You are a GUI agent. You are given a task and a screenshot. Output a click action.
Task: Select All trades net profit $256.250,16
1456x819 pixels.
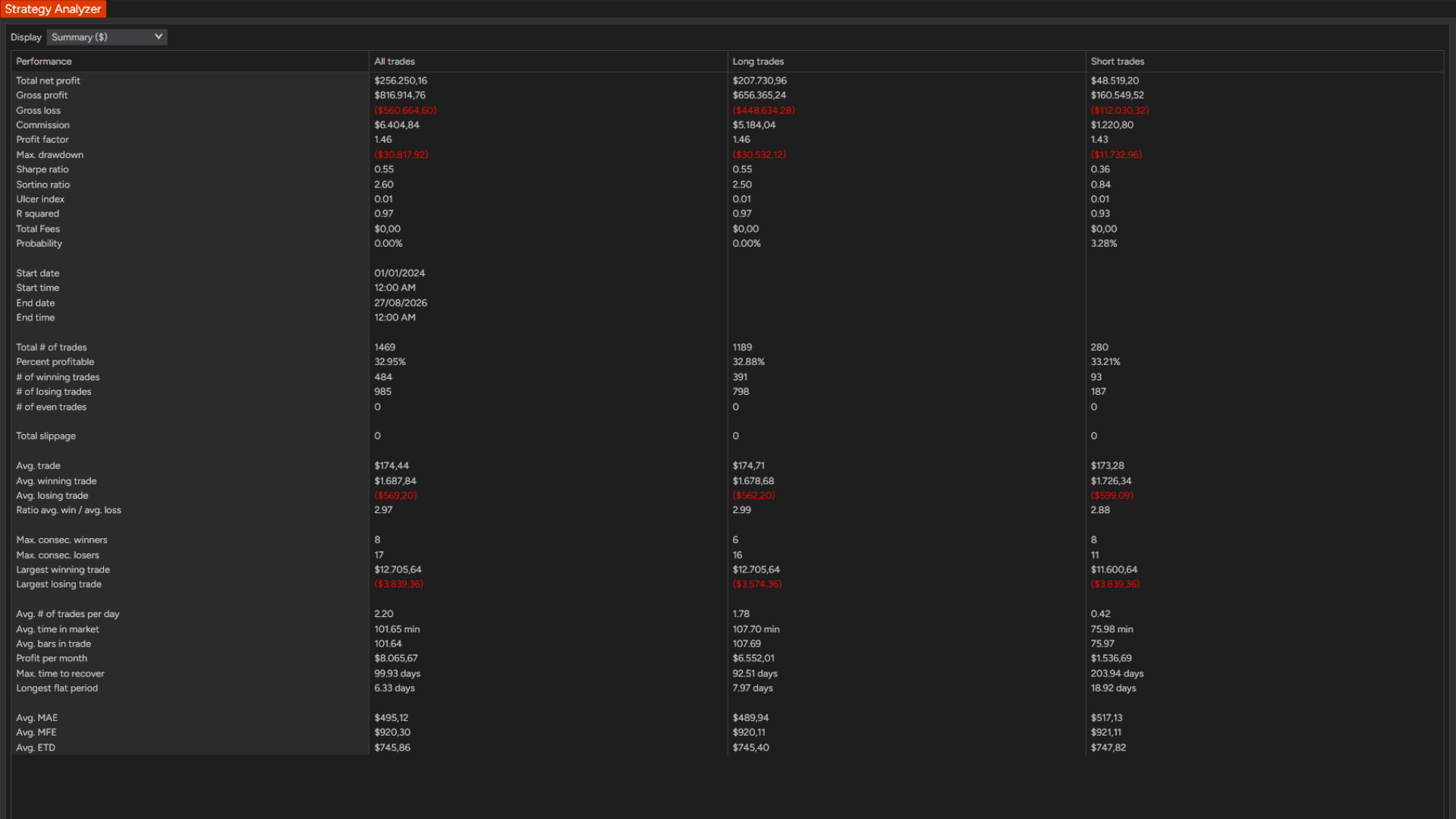(x=401, y=80)
